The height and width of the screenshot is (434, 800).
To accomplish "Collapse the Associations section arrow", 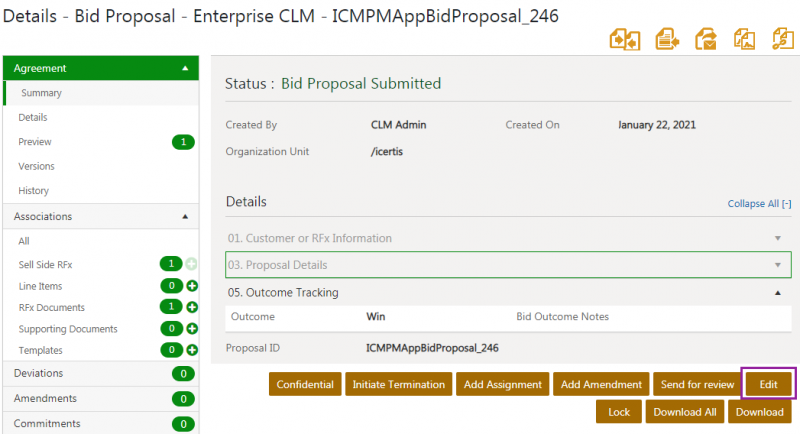I will coord(184,216).
